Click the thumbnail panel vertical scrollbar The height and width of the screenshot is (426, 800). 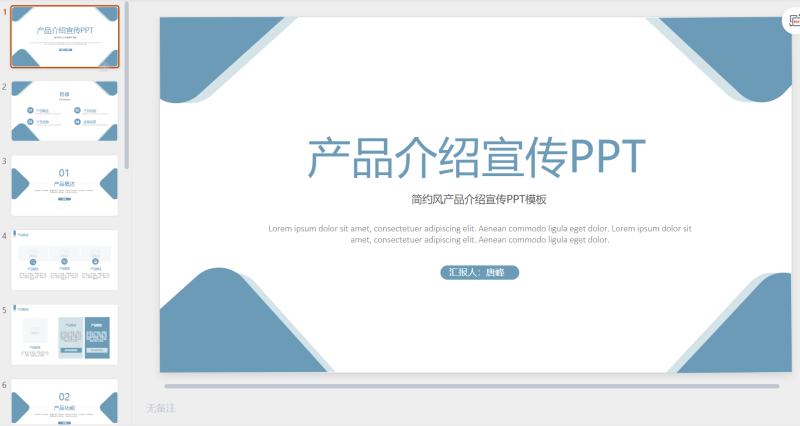point(127,85)
